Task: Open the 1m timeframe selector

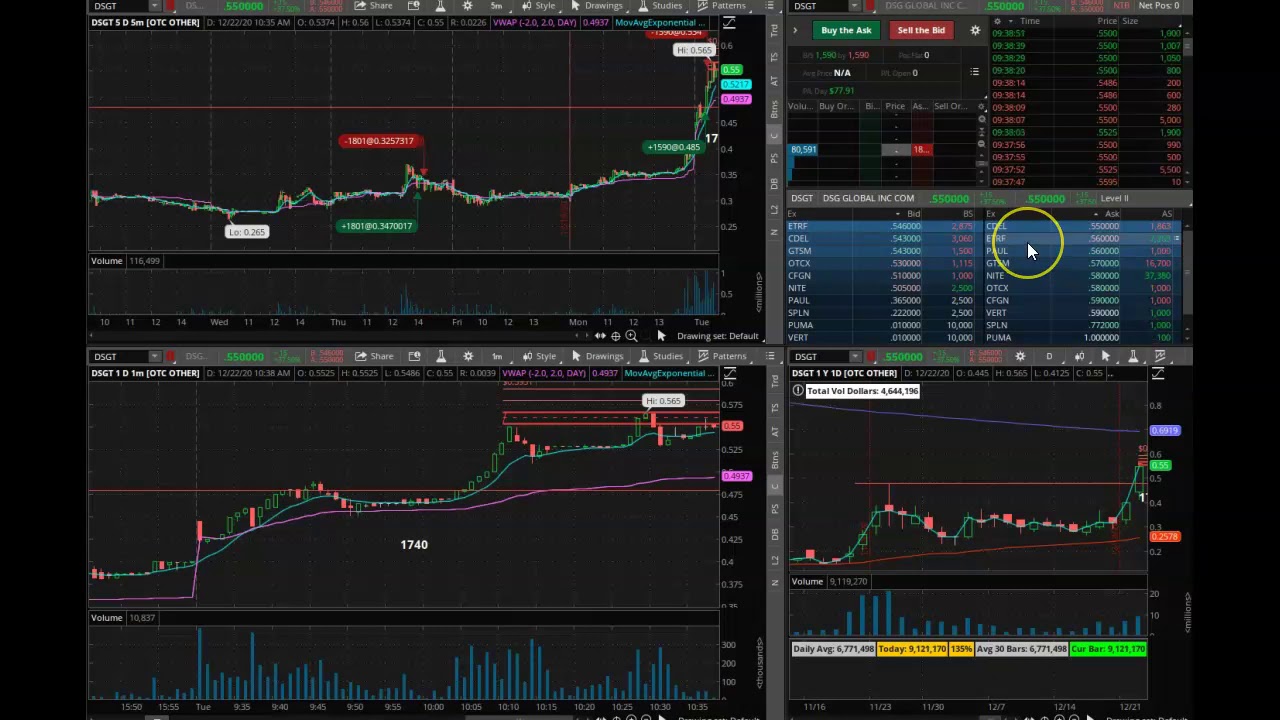Action: click(496, 356)
